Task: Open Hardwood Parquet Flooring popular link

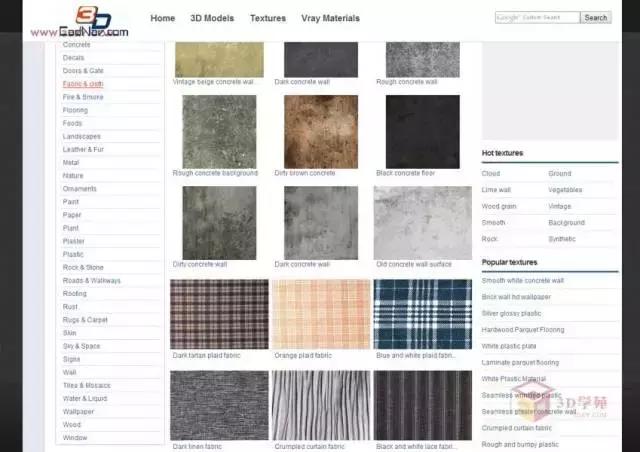Action: (x=523, y=329)
